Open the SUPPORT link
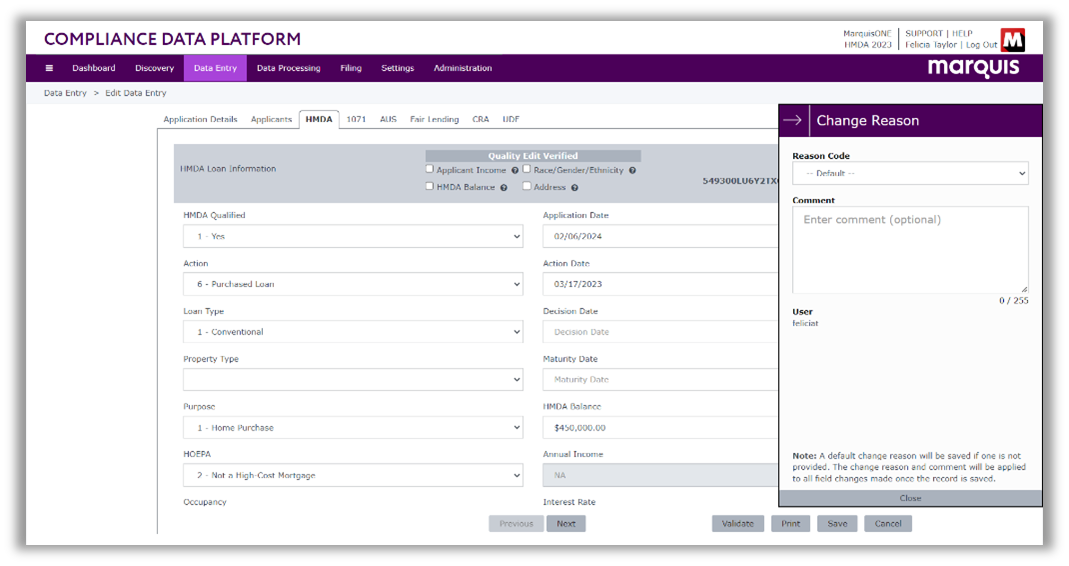Viewport: 1069px width, 566px height. click(x=924, y=33)
